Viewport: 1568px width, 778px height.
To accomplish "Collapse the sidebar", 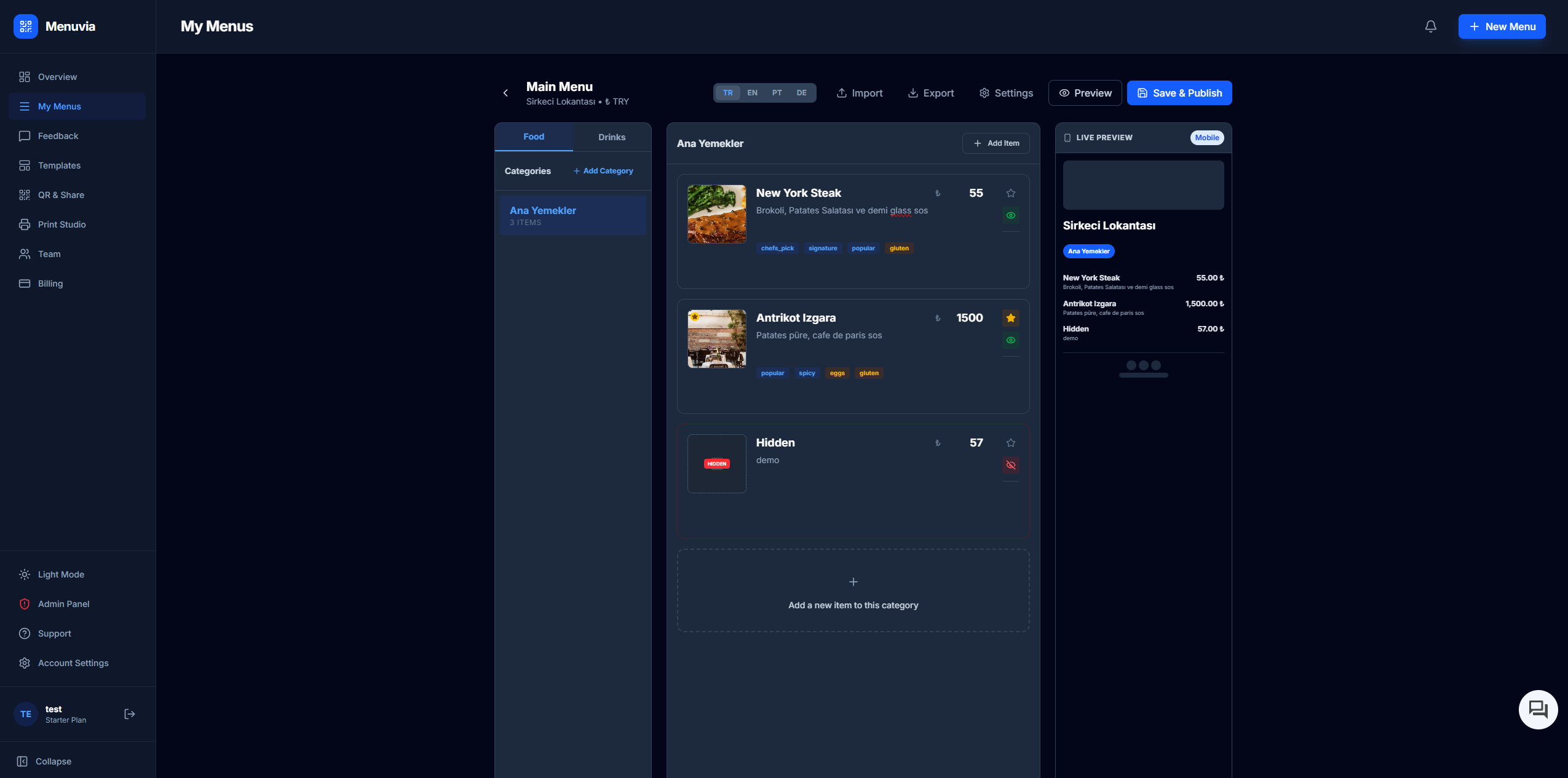I will pos(52,761).
